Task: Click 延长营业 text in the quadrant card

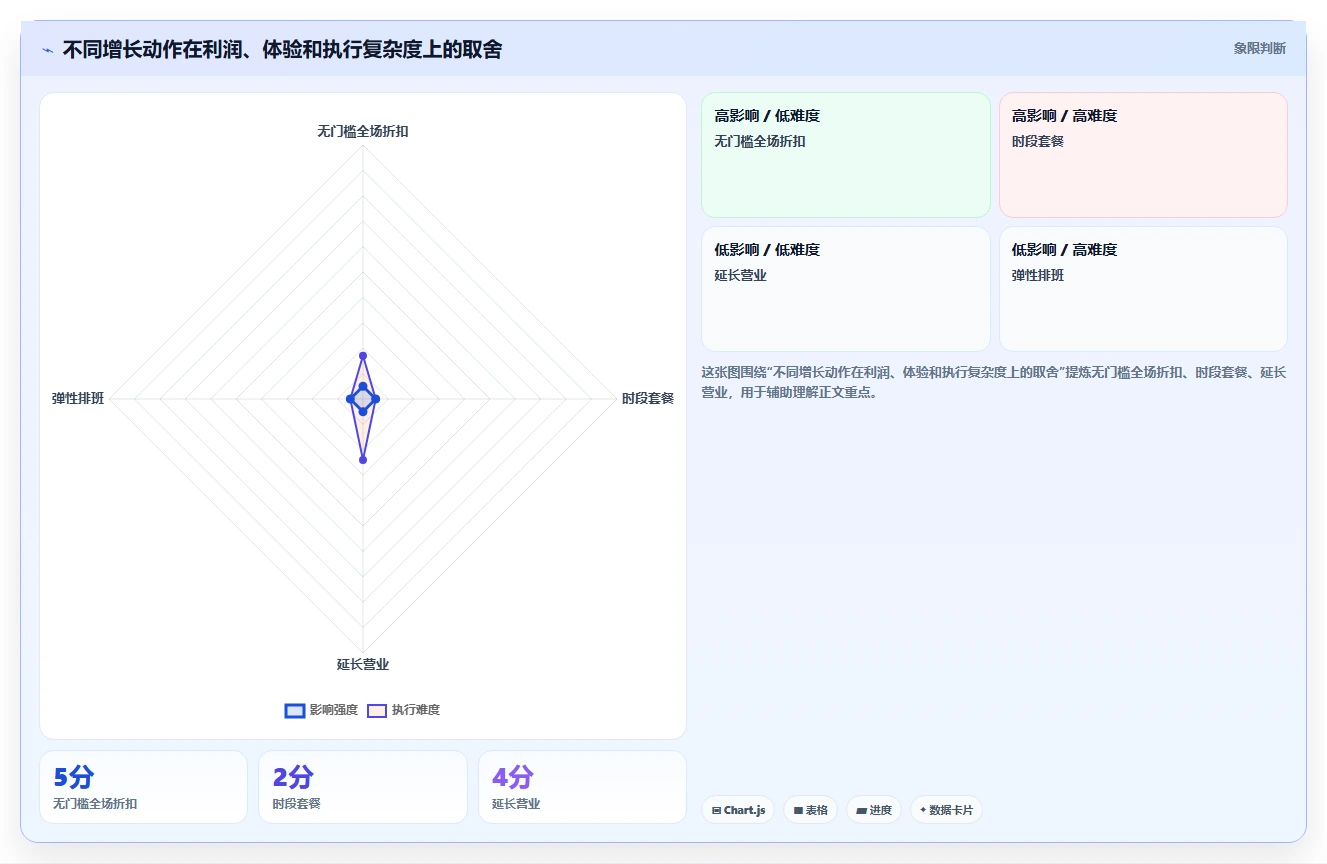Action: (x=741, y=276)
